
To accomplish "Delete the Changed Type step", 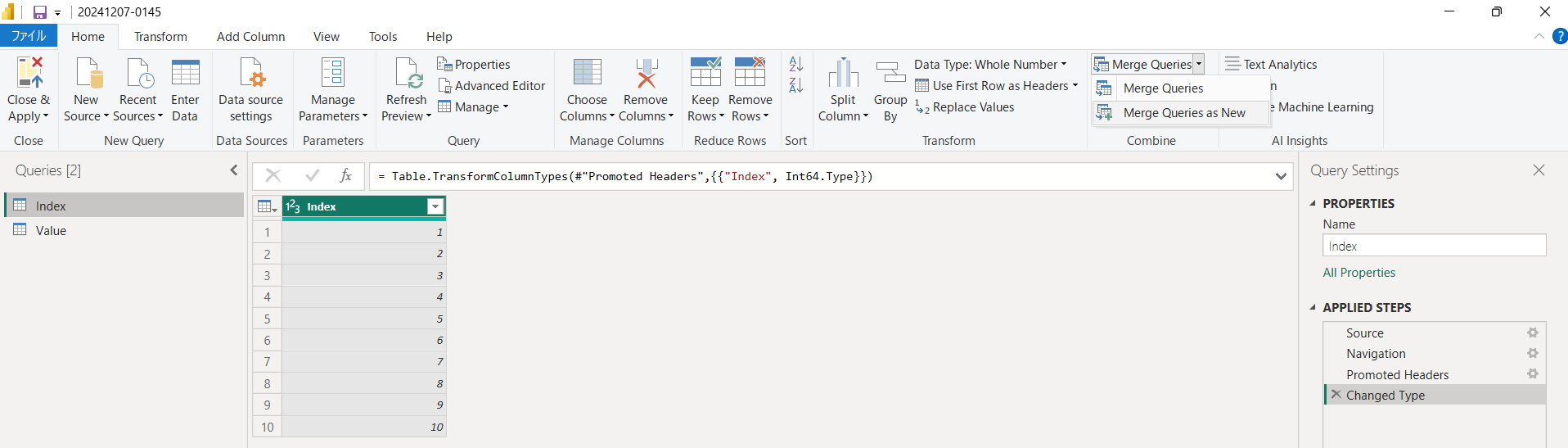I will click(1336, 394).
